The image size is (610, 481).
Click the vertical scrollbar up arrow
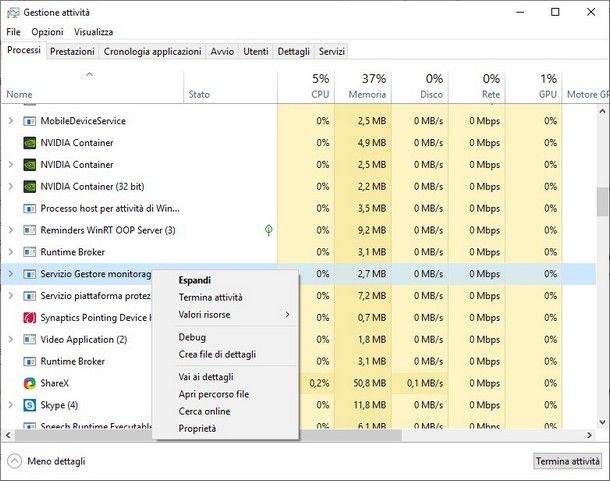[x=602, y=112]
